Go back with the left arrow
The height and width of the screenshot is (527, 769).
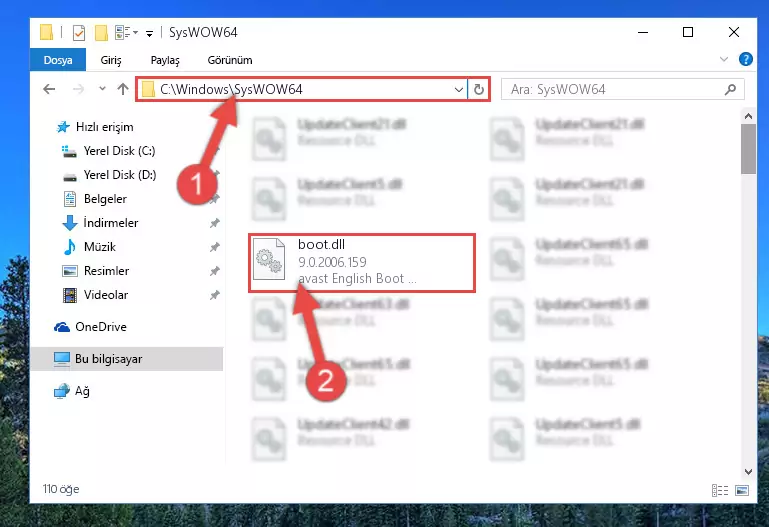49,89
